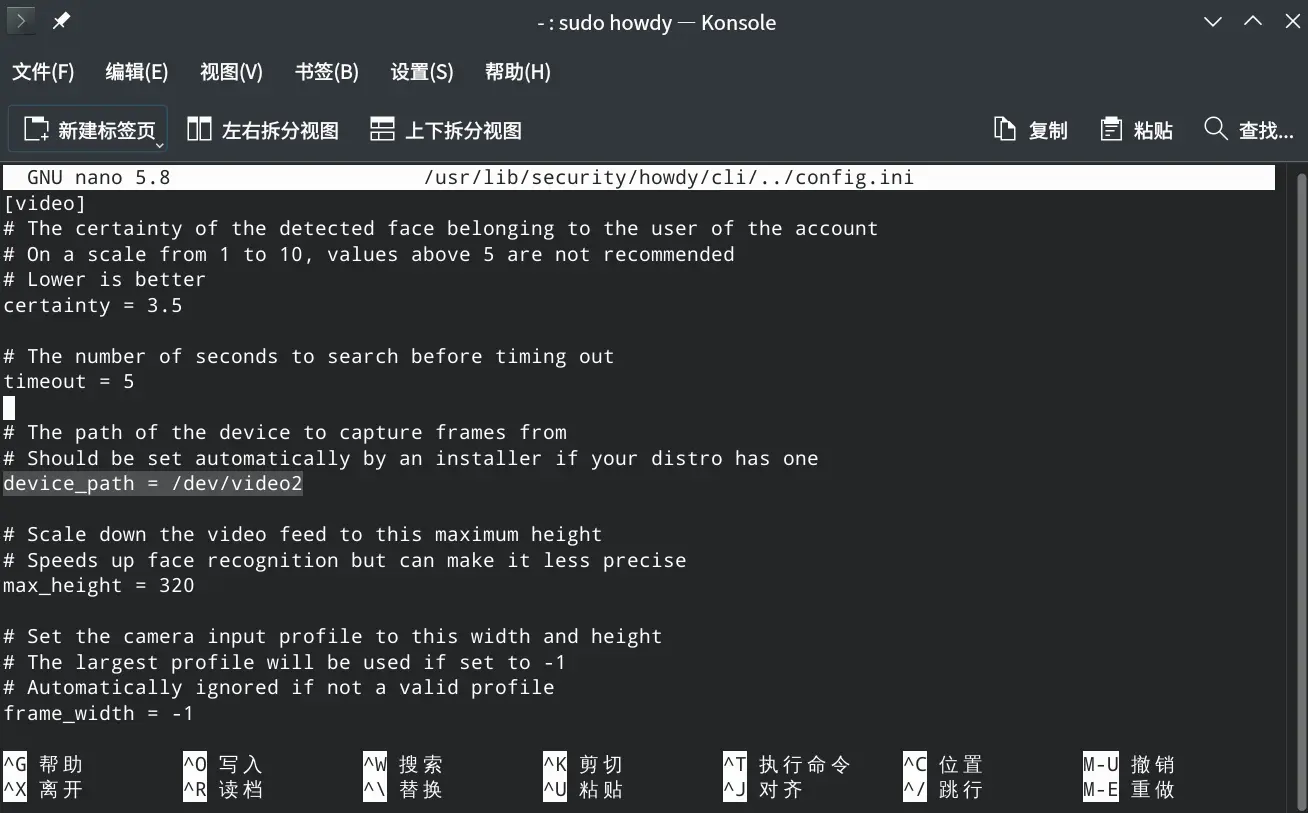Click the window maximize chevron
The image size is (1308, 813).
(1253, 22)
